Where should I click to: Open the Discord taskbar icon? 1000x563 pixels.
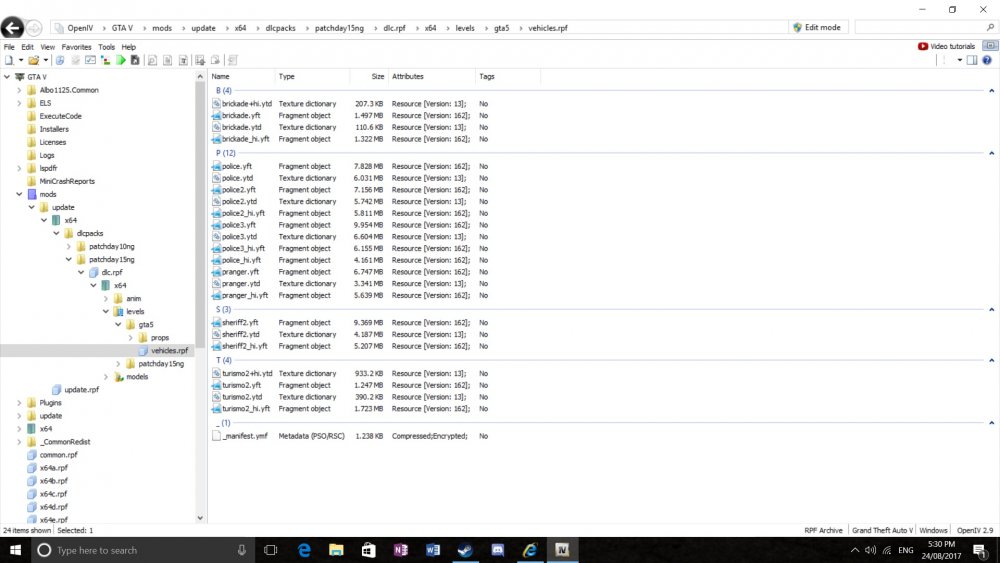pyautogui.click(x=497, y=550)
